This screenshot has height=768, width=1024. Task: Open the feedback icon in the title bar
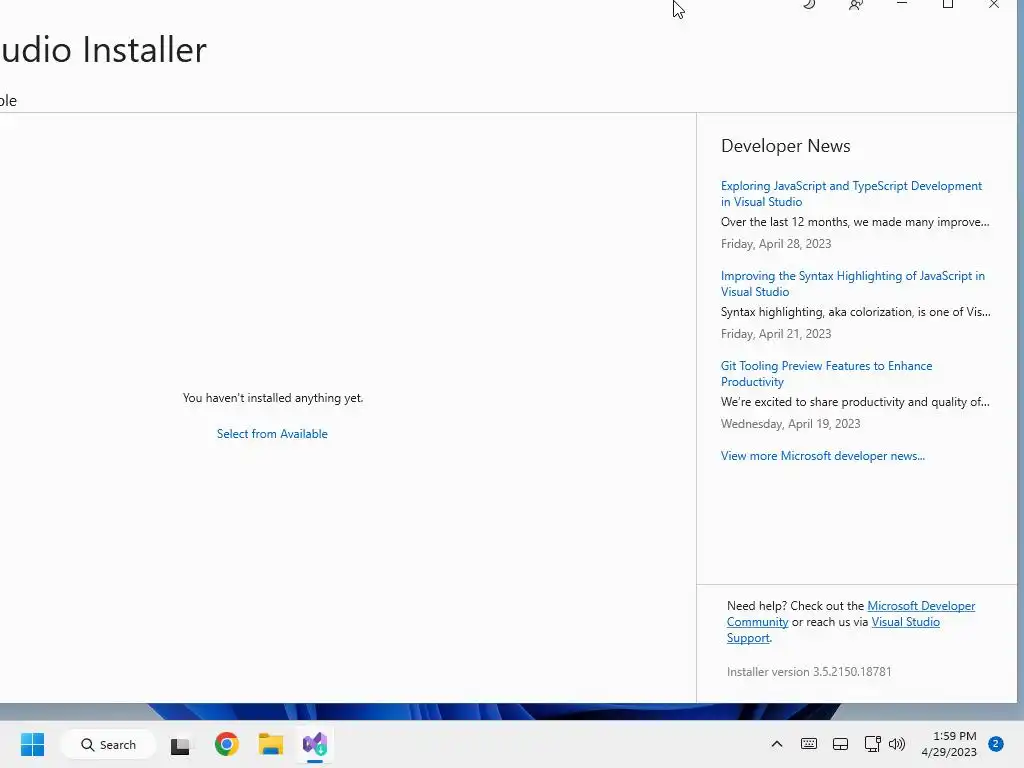click(x=856, y=5)
